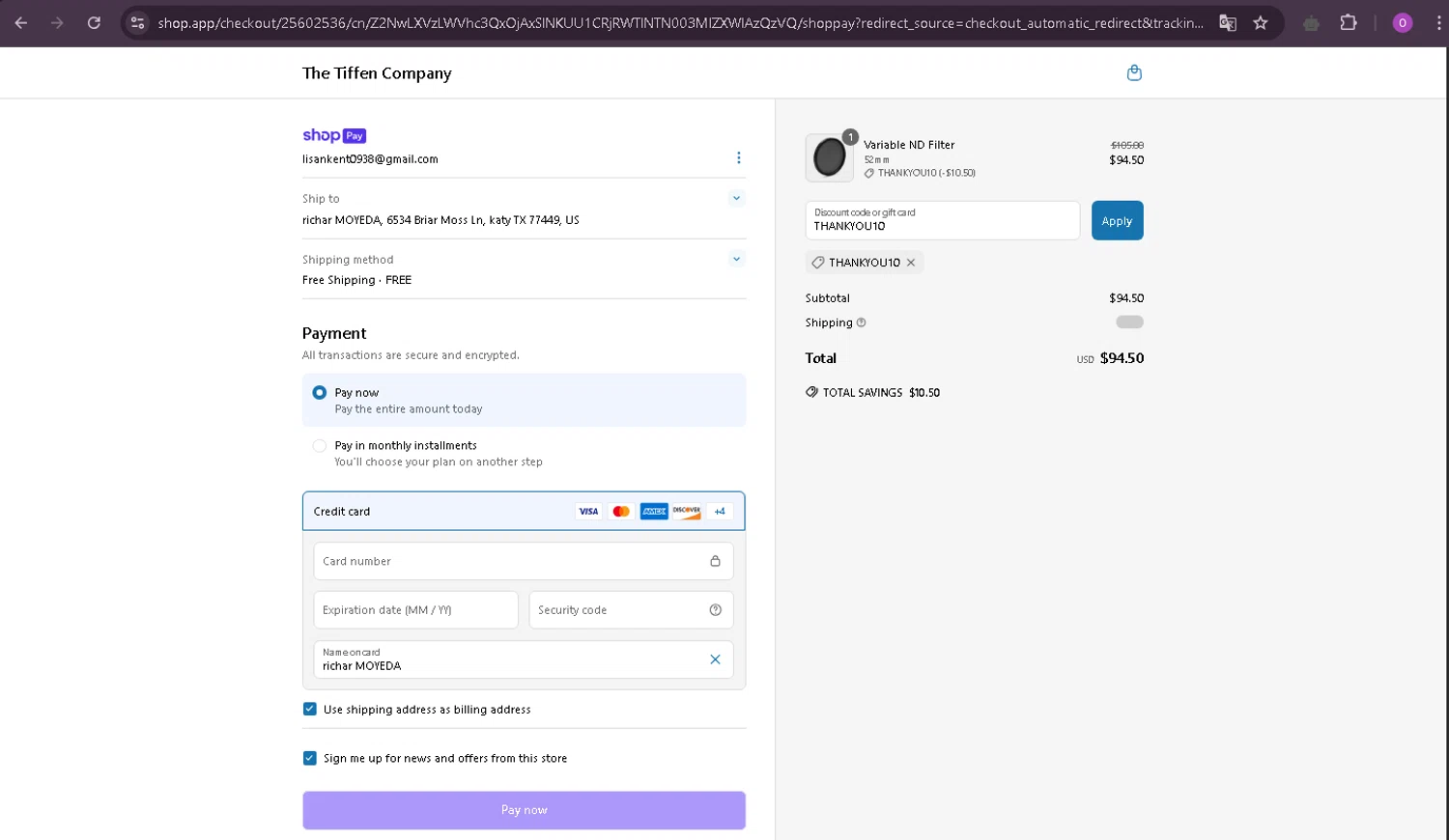Apply the discount code

point(1118,220)
